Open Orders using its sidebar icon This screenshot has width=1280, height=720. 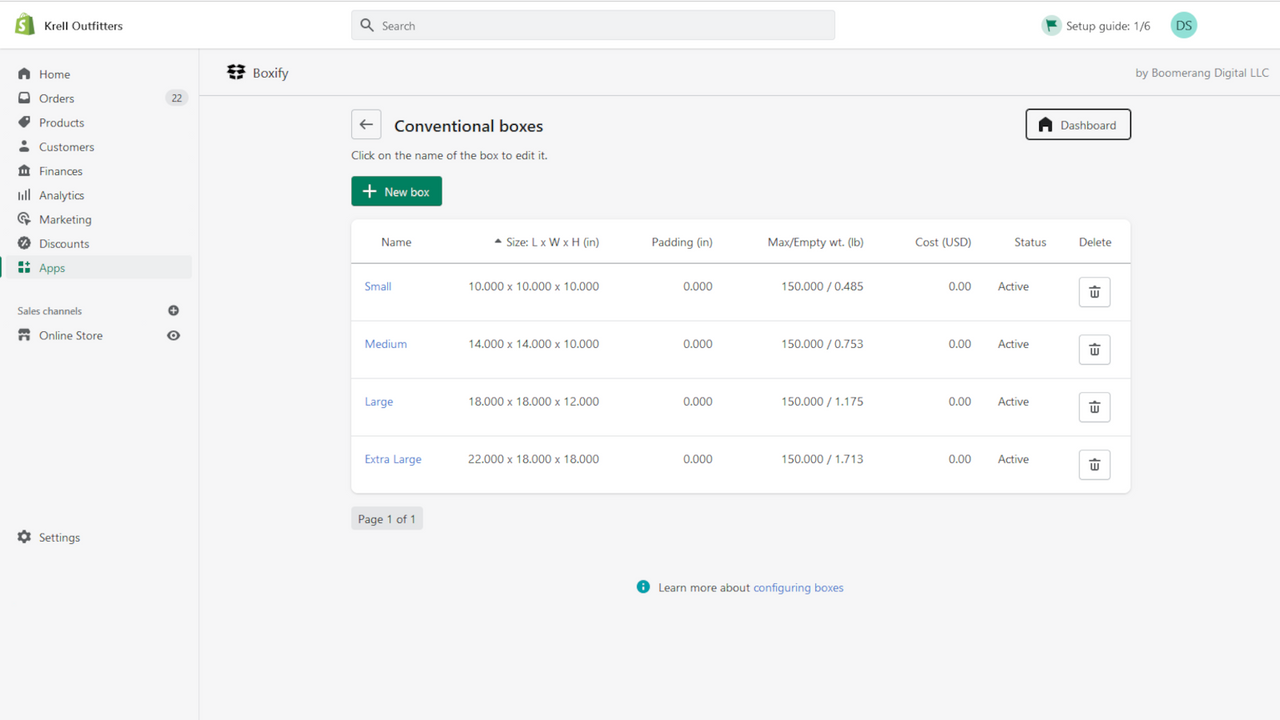(23, 98)
